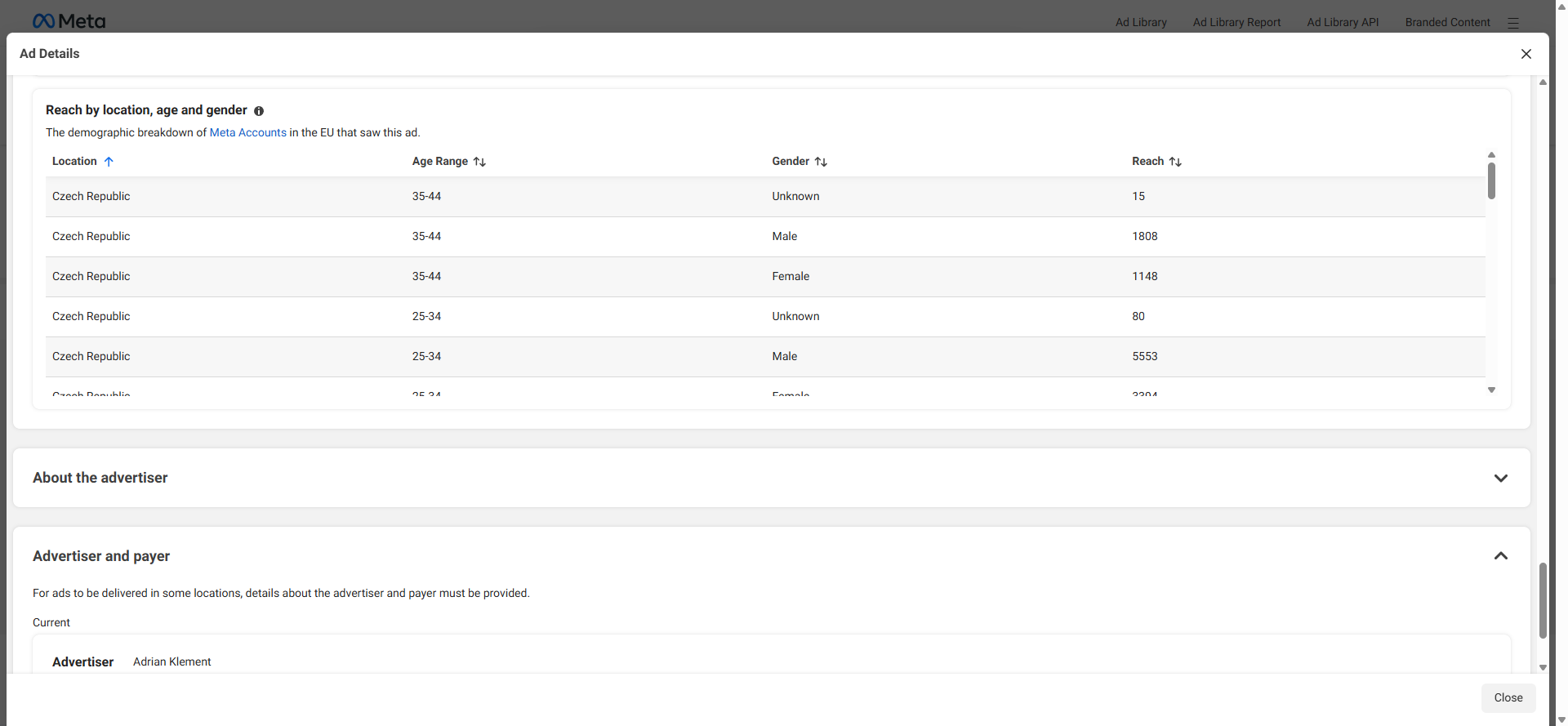Follow the Meta Accounts link
Screen dimensions: 1568x726
pyautogui.click(x=248, y=132)
